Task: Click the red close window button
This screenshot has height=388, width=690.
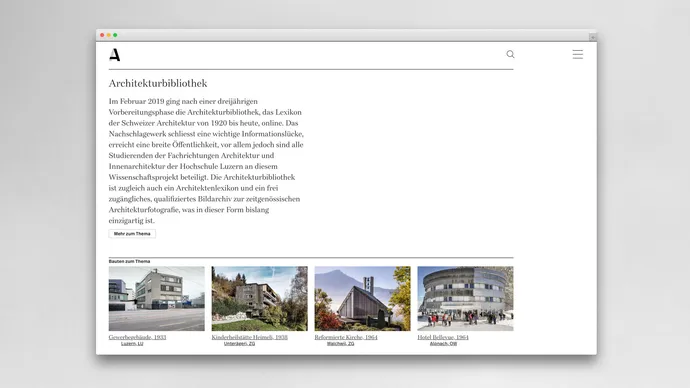Action: click(102, 35)
